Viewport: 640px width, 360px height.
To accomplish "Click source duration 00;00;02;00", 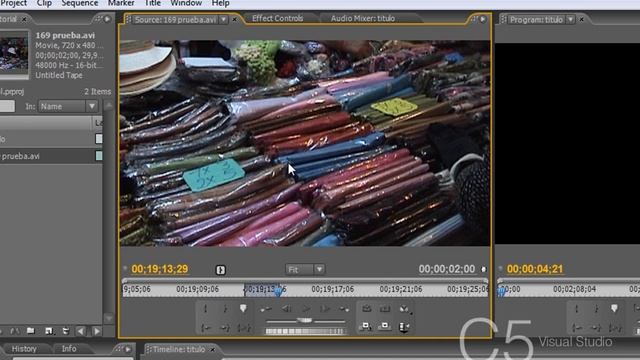I will [447, 269].
